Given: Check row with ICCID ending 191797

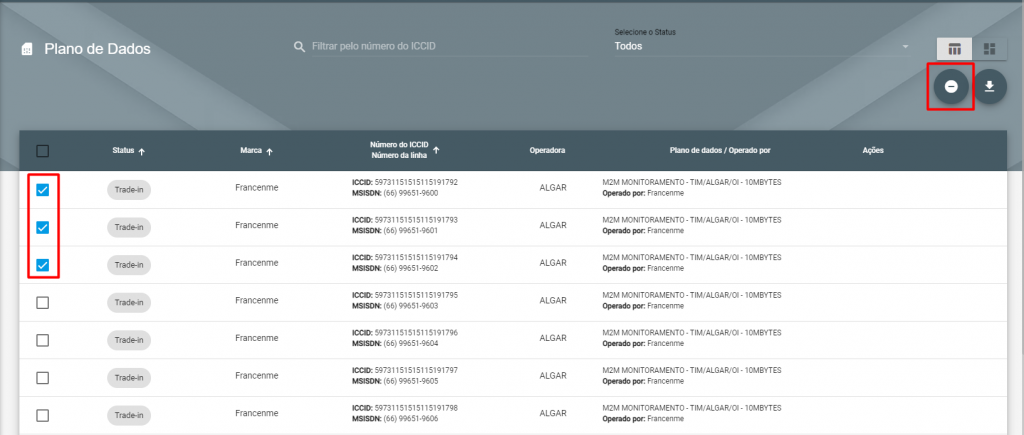Looking at the screenshot, I should pyautogui.click(x=42, y=378).
